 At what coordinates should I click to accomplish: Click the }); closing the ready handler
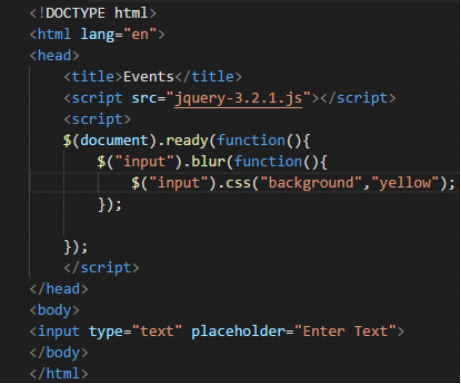point(76,247)
